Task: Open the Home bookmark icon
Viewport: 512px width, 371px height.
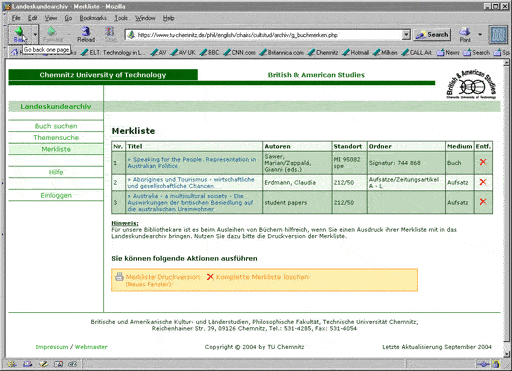Action: tap(14, 52)
